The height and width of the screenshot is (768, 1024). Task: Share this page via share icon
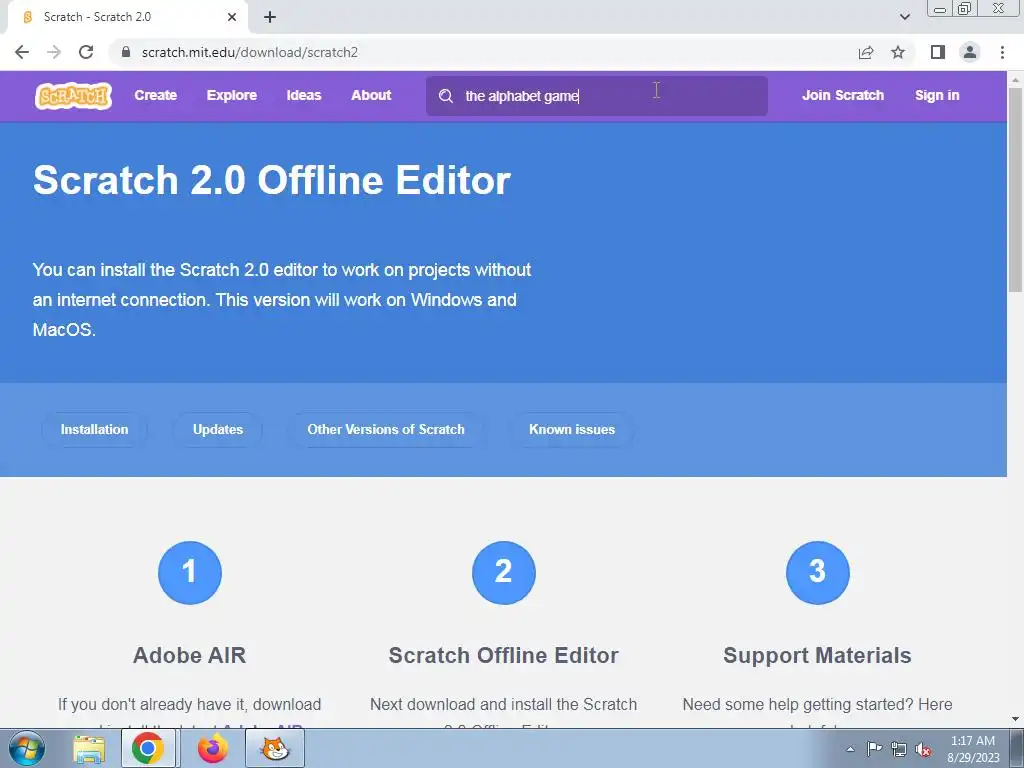tap(866, 52)
